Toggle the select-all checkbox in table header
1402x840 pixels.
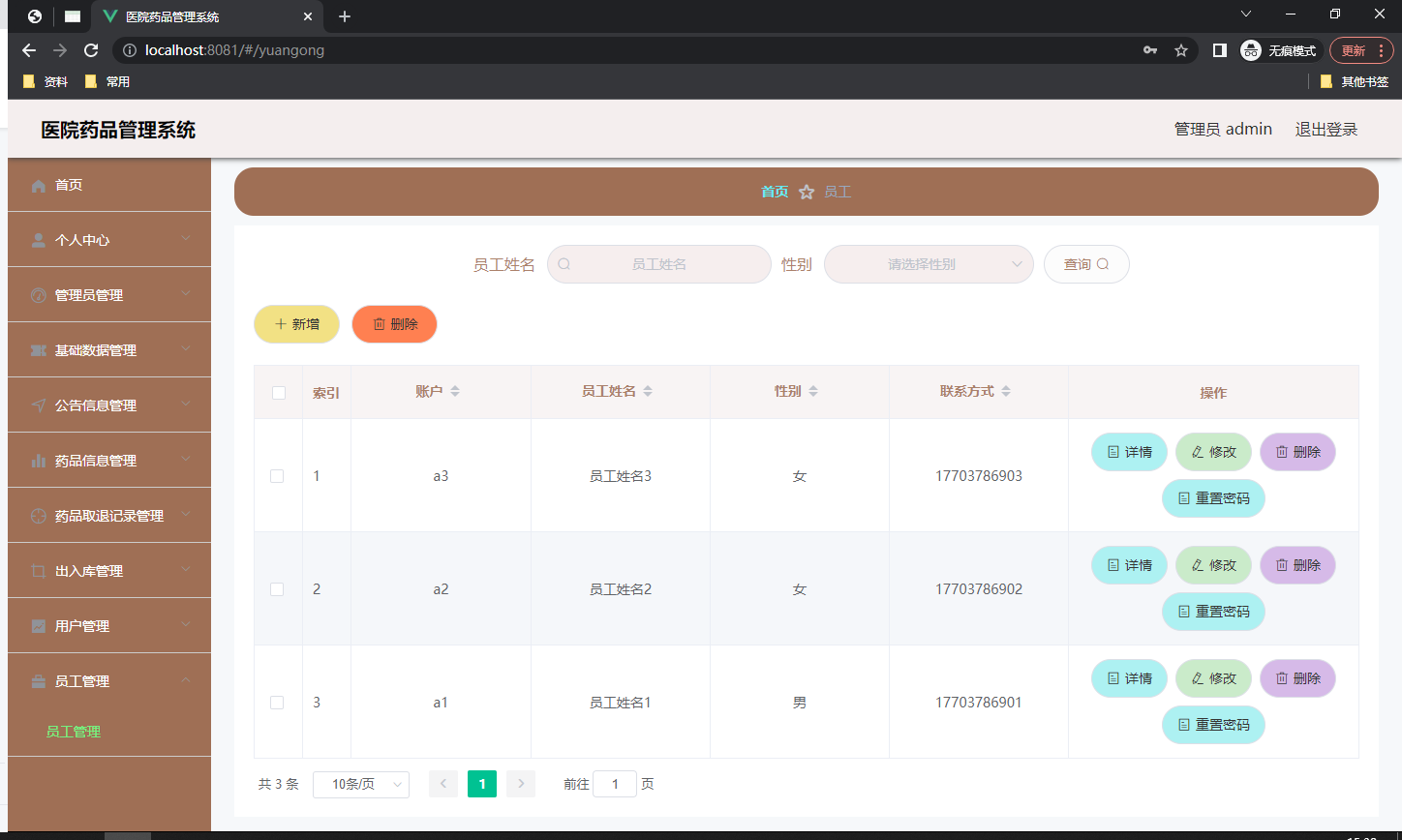tap(278, 392)
